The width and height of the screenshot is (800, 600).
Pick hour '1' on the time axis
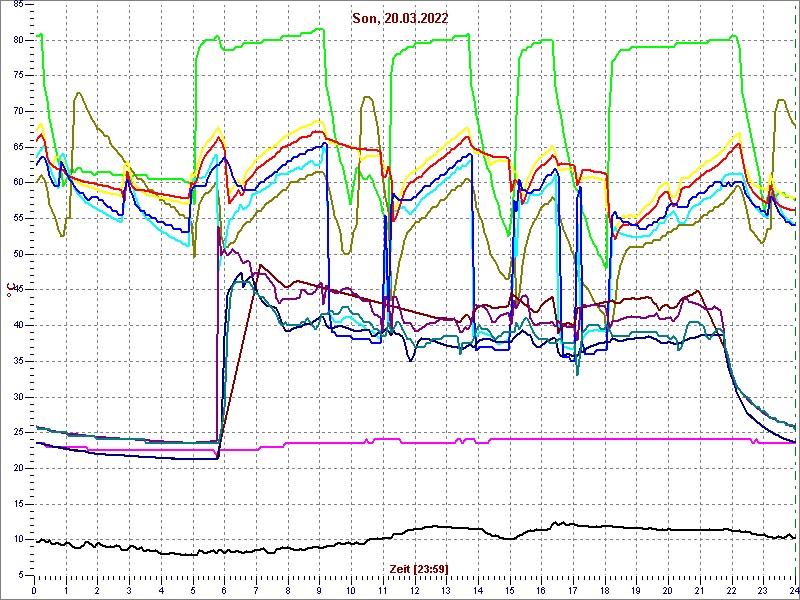(66, 589)
